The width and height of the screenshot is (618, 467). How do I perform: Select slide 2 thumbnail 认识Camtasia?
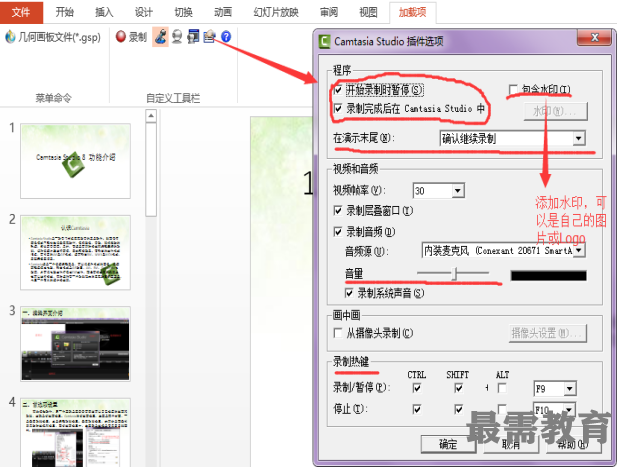click(x=75, y=252)
